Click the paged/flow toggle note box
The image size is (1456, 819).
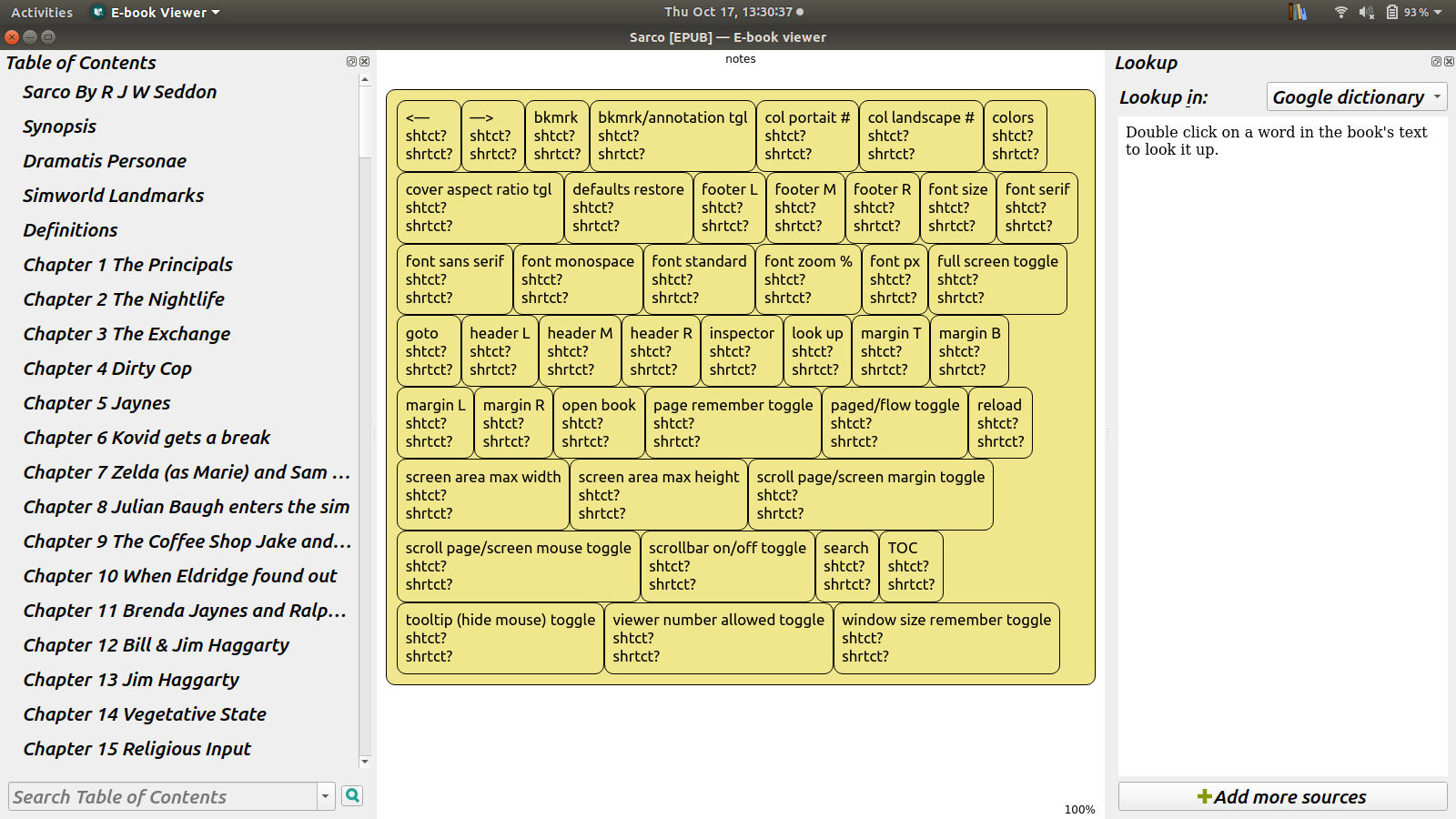[895, 423]
